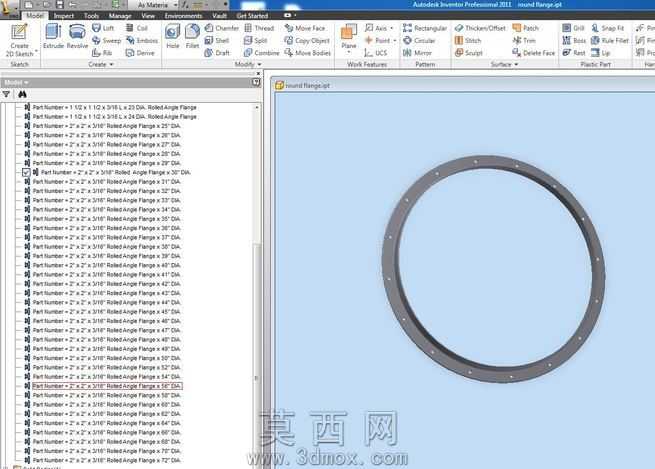655x469 pixels.
Task: Select the Combine tool
Action: pos(261,53)
